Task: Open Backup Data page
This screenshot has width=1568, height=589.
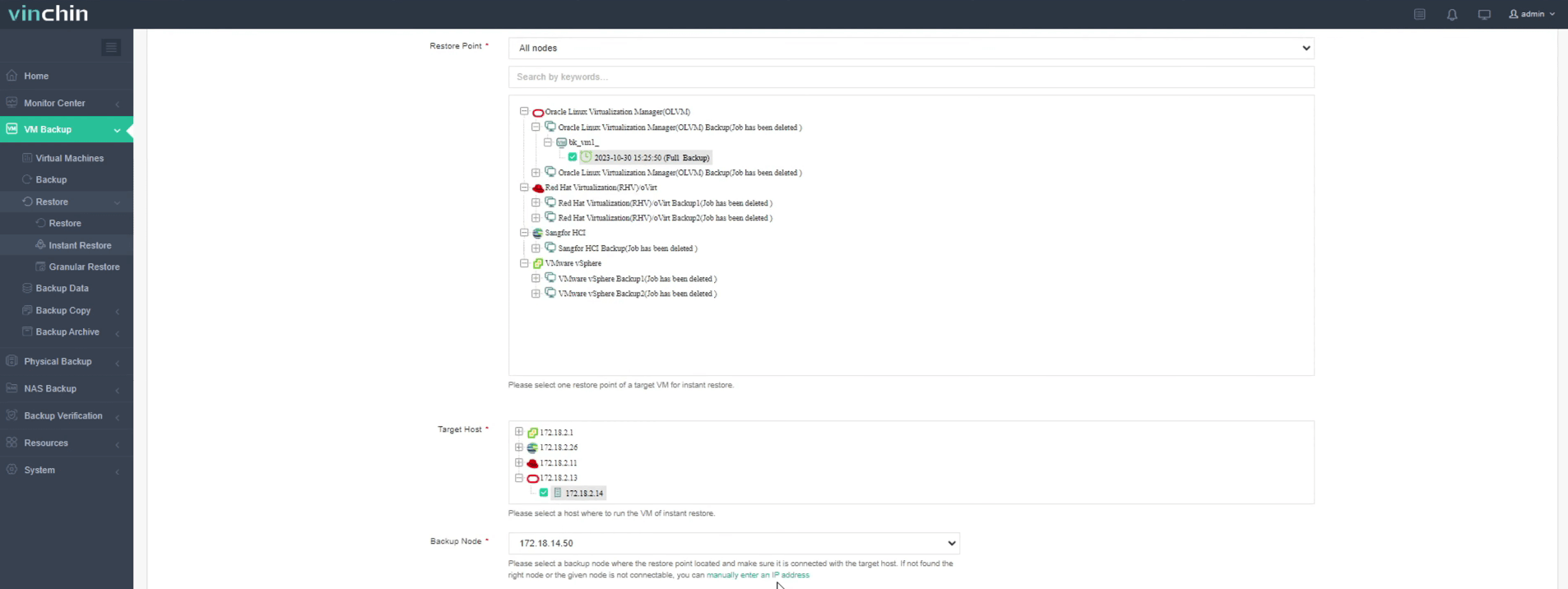Action: pyautogui.click(x=62, y=288)
